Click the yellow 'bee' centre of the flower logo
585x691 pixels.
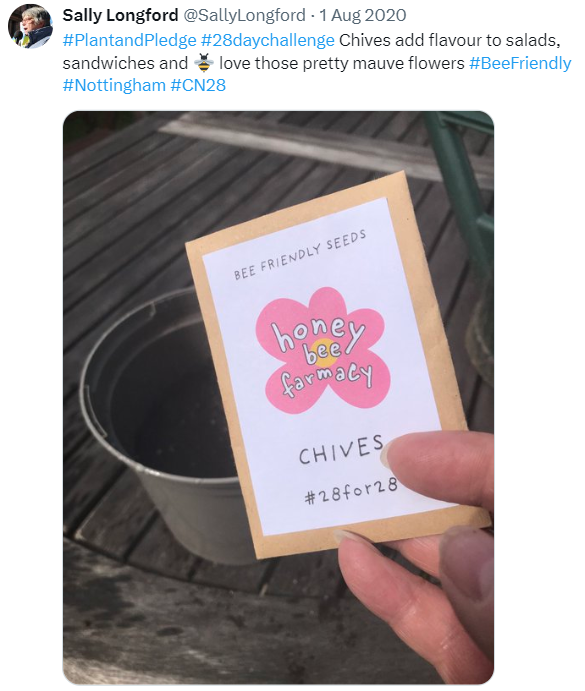pyautogui.click(x=324, y=352)
